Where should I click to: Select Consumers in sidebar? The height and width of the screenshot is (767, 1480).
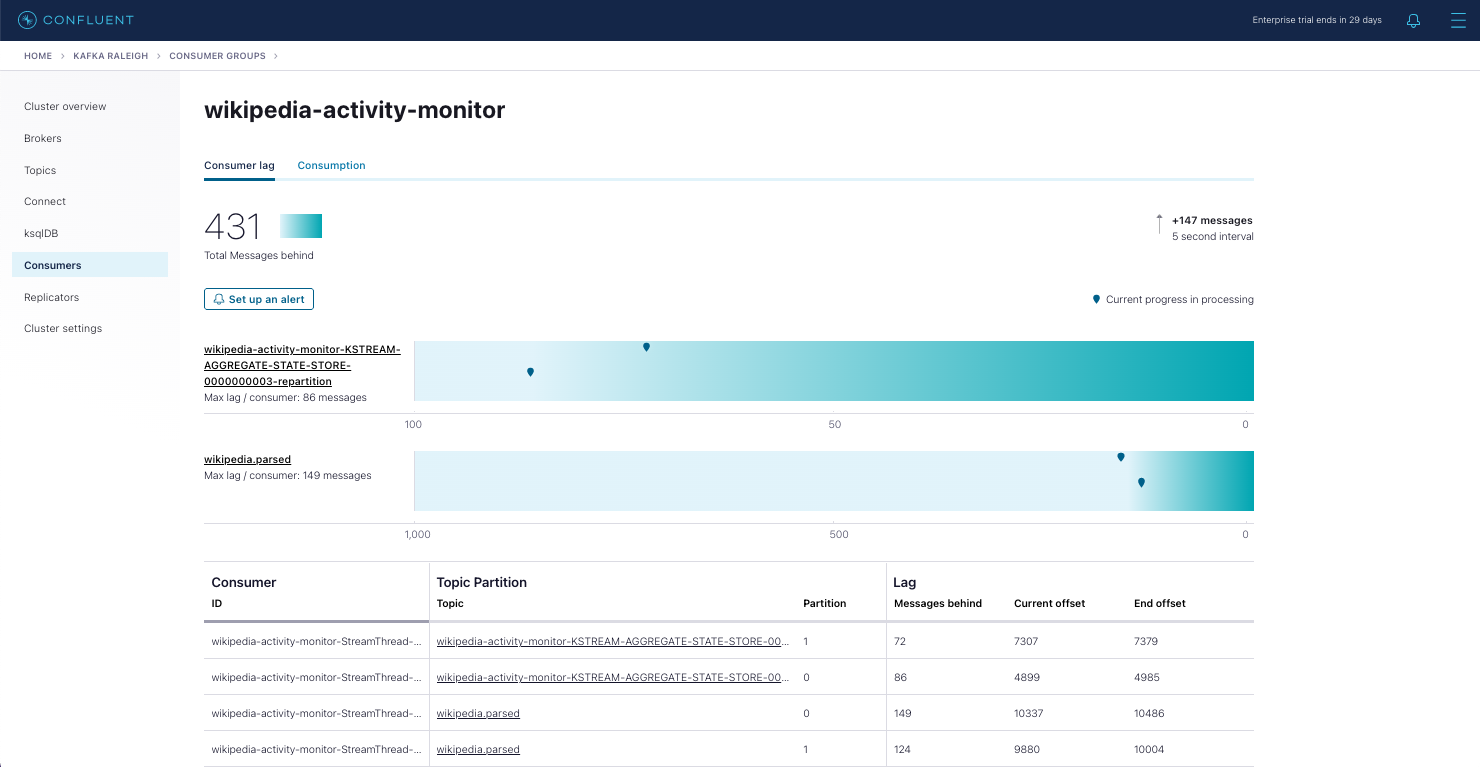tap(90, 265)
